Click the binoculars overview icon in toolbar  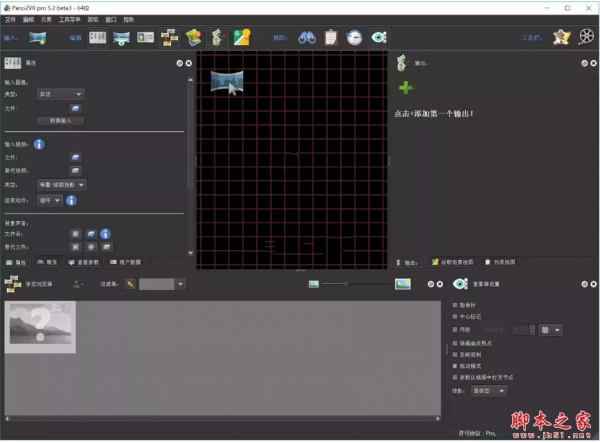point(307,37)
